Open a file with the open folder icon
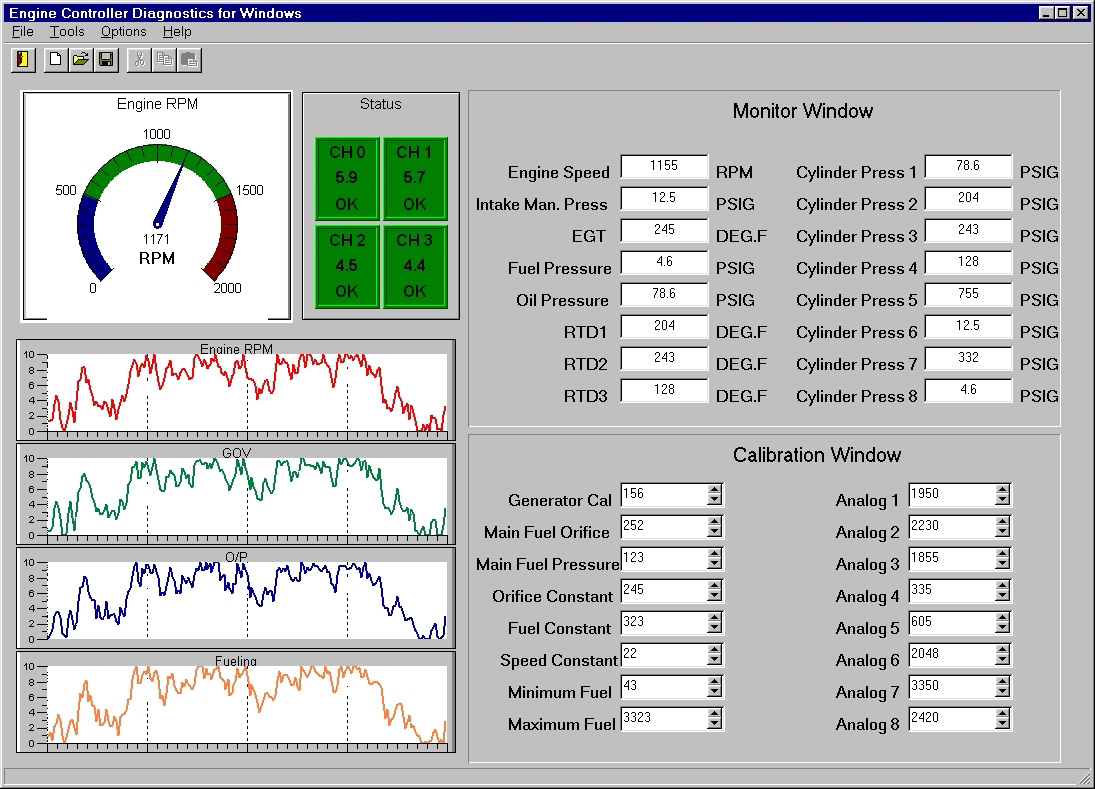 pos(79,60)
